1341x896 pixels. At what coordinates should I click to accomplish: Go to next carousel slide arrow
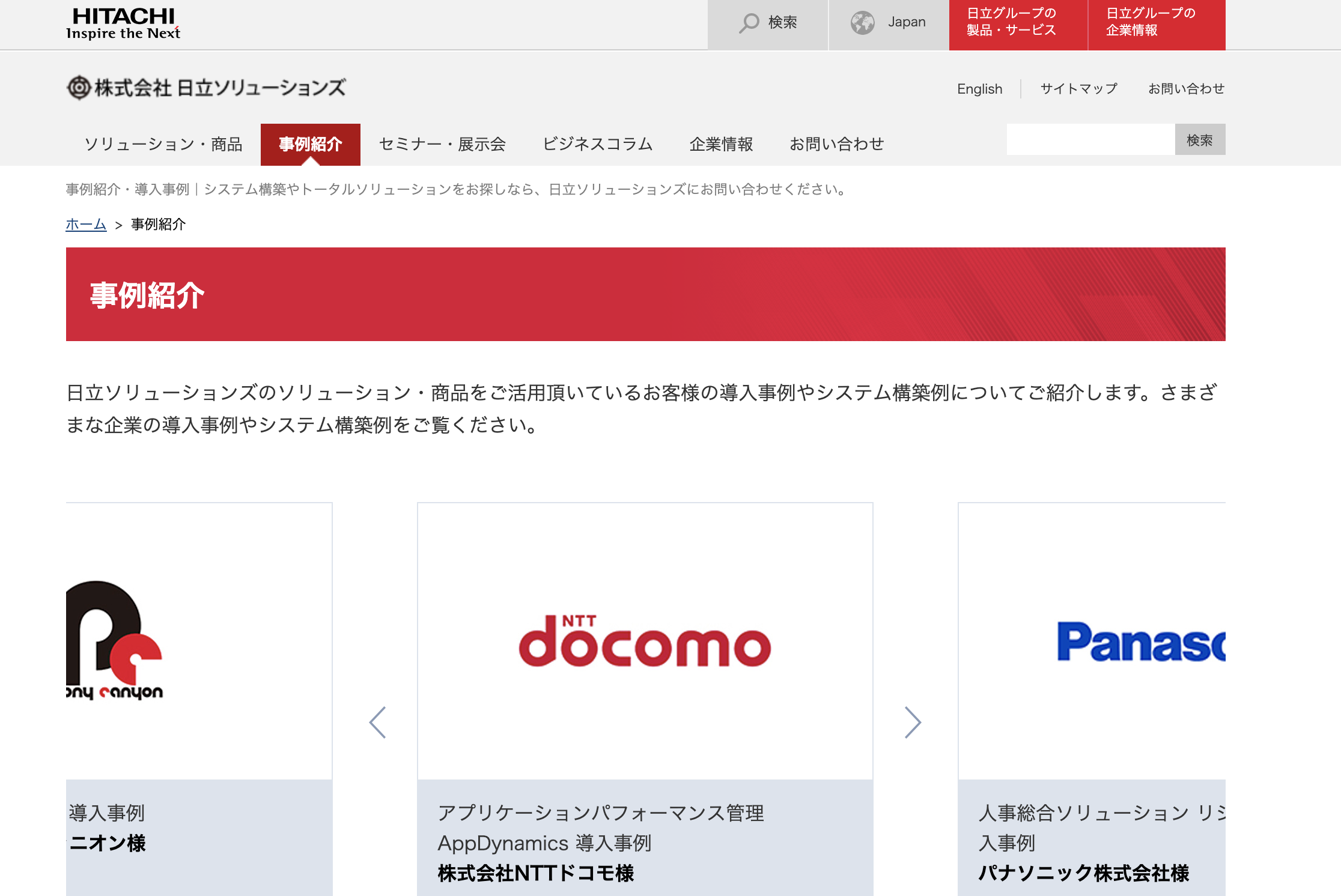pos(913,722)
